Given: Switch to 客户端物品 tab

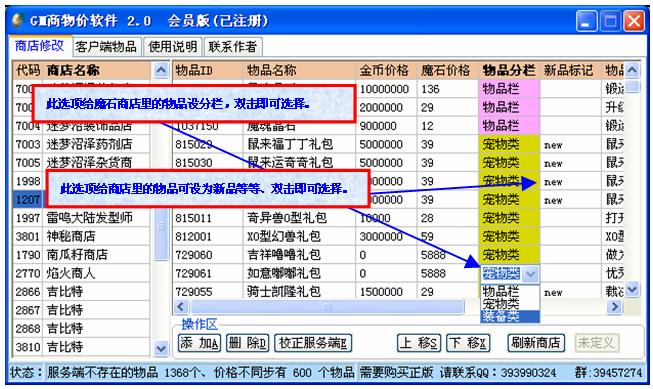Looking at the screenshot, I should click(x=106, y=47).
